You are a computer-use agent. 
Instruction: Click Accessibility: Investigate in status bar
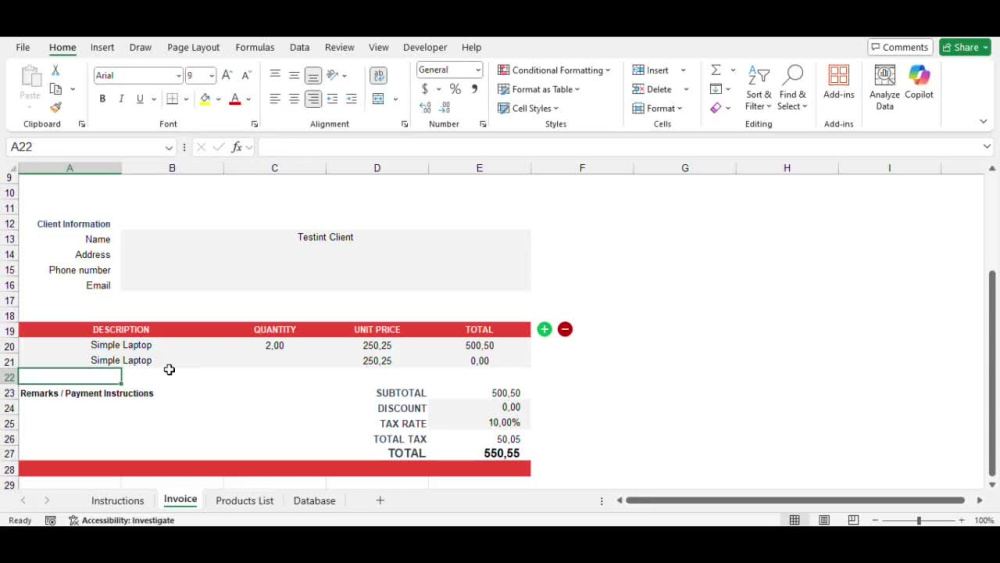(x=122, y=520)
